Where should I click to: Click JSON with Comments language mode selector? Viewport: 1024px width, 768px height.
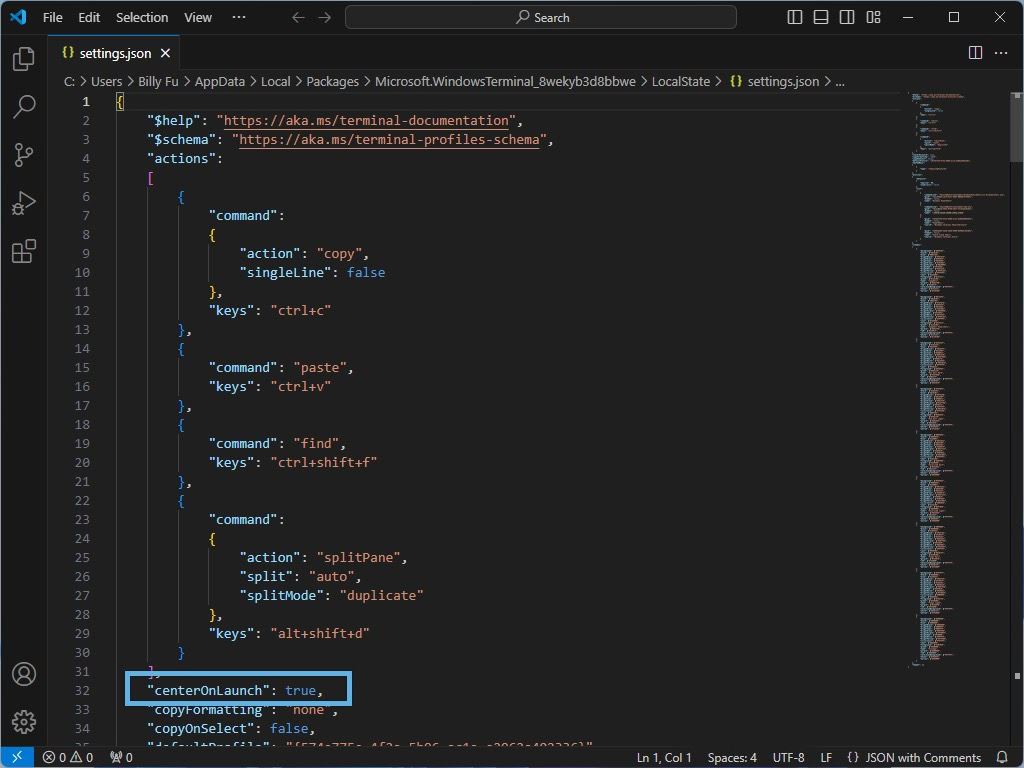click(x=918, y=757)
